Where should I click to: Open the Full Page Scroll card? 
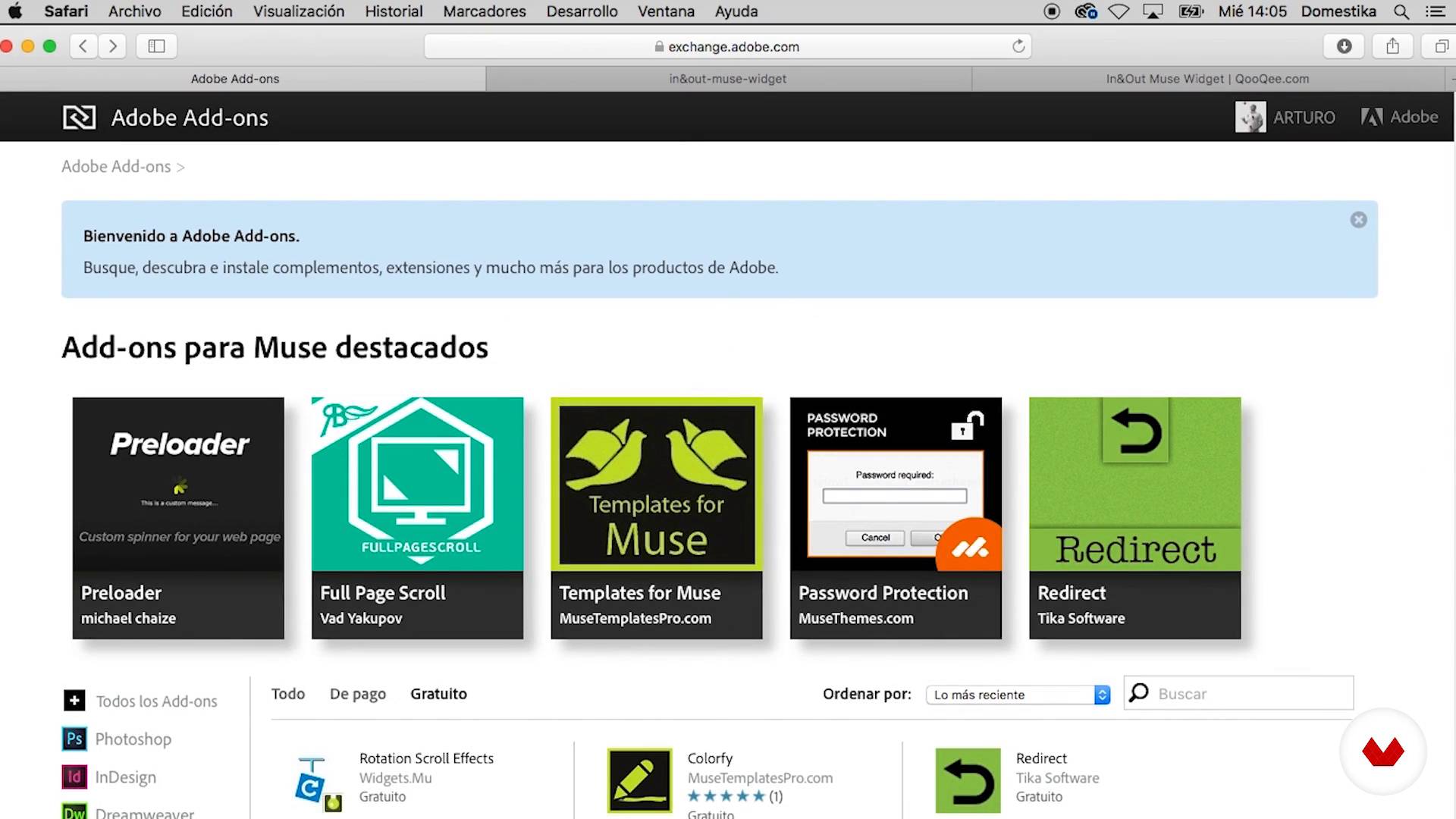(x=417, y=518)
